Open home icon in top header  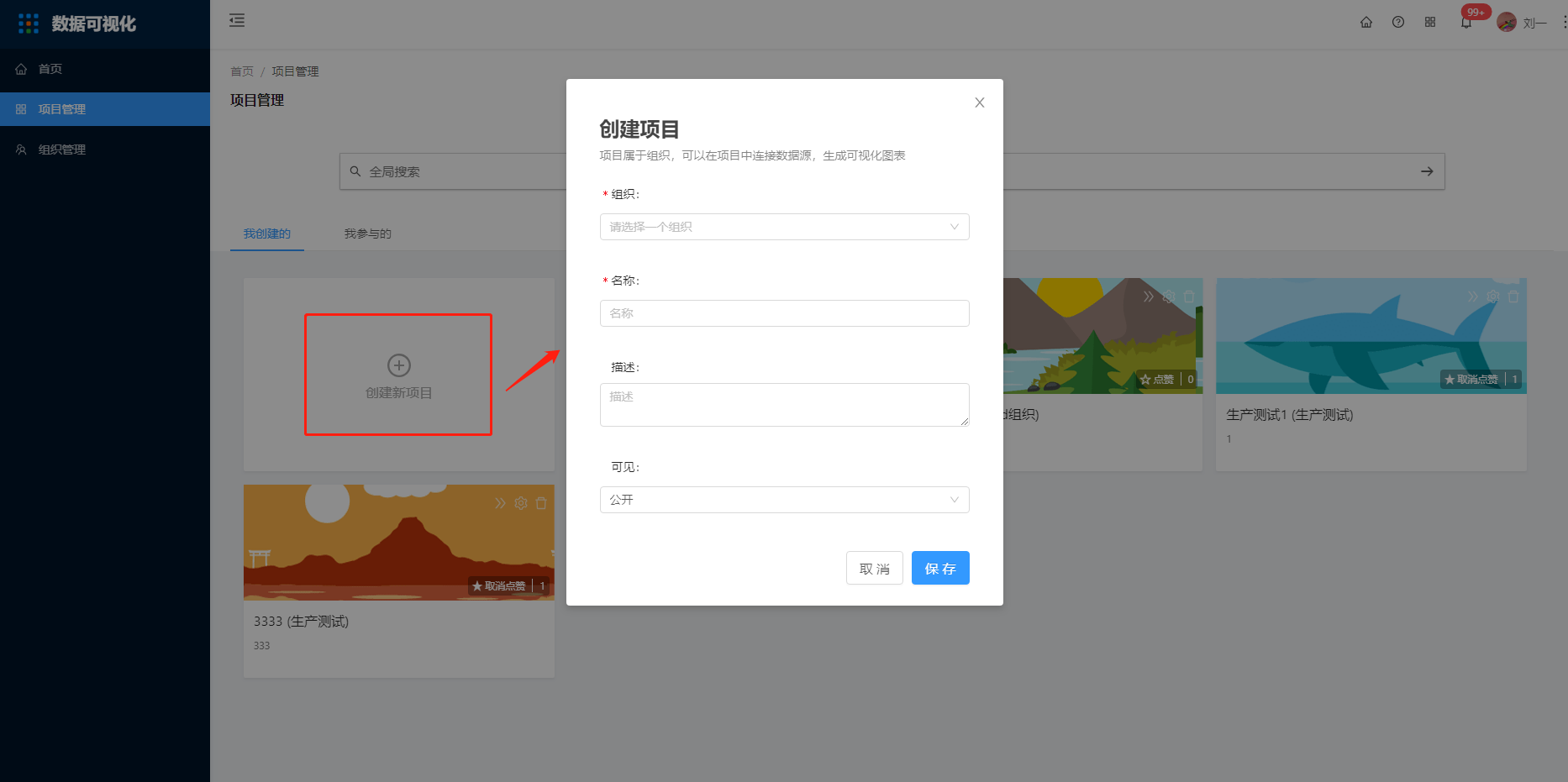tap(1366, 22)
